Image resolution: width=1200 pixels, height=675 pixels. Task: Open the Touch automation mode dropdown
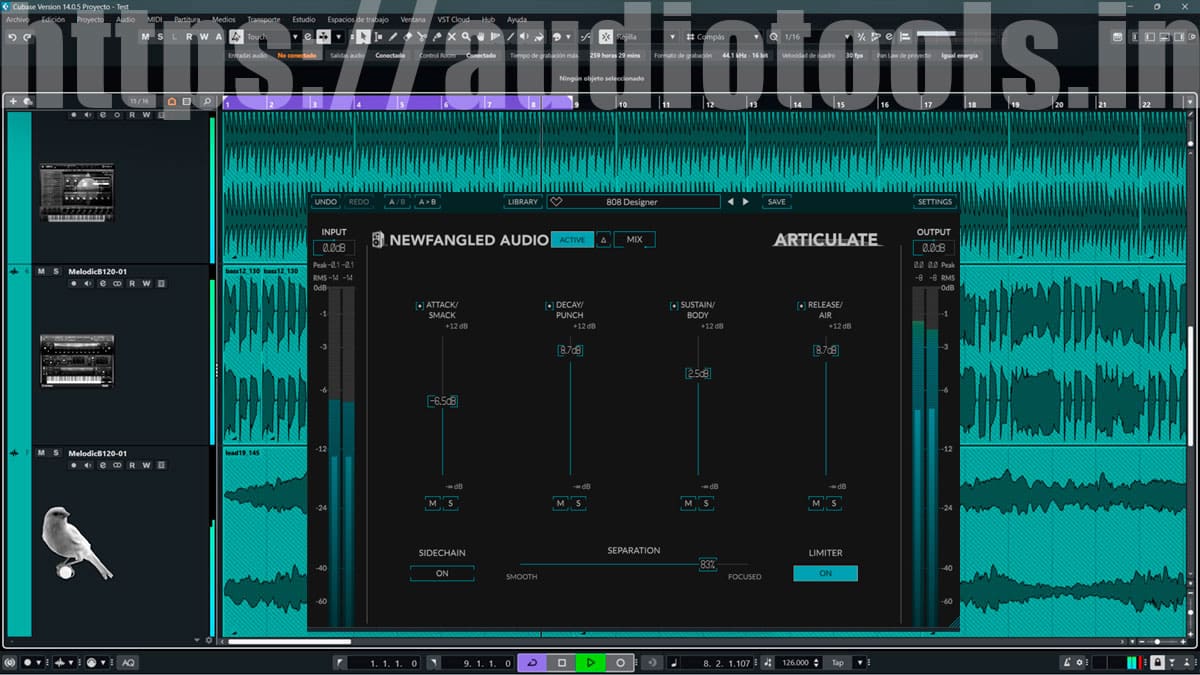271,37
